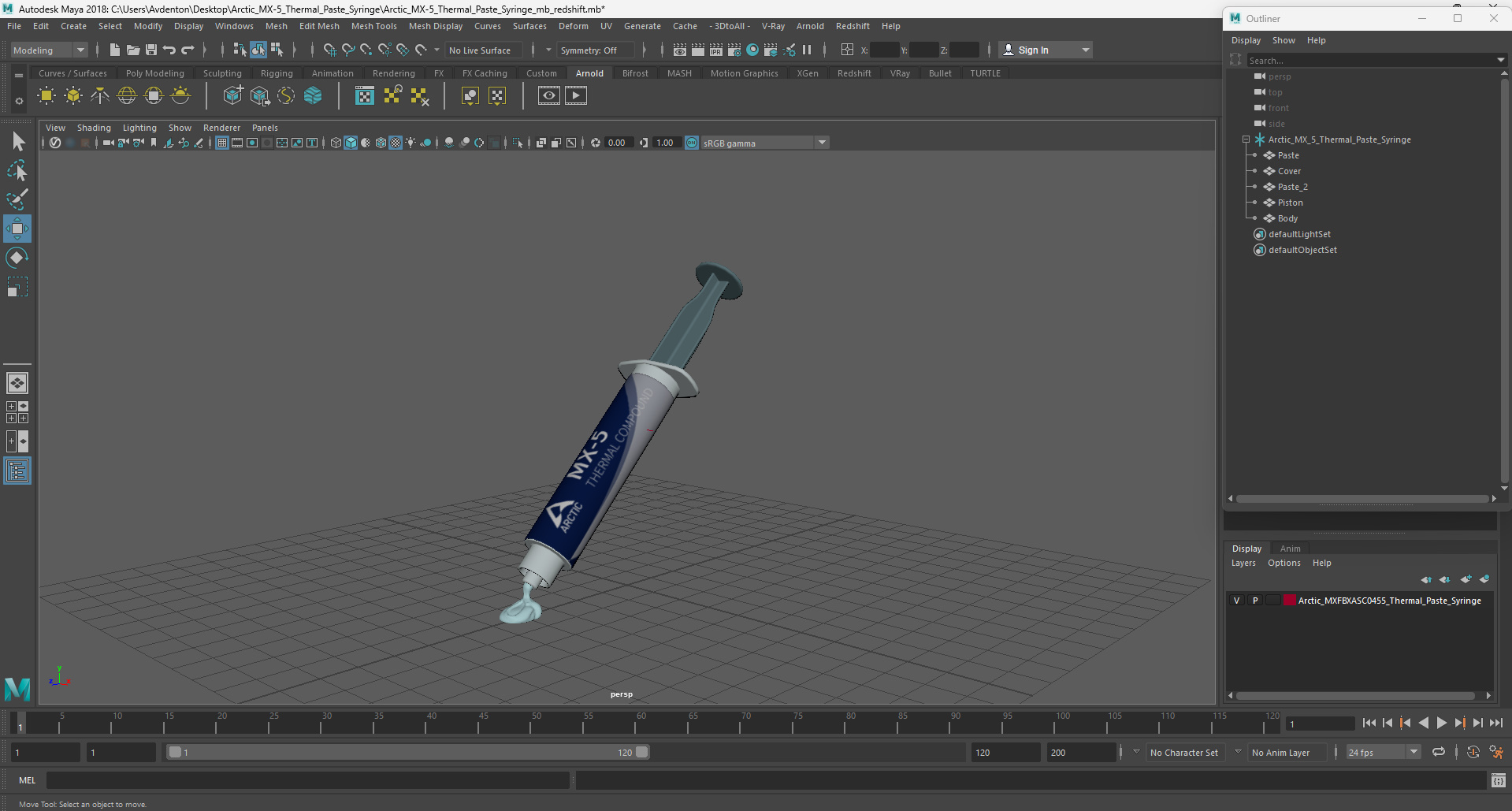Save scene with the disk icon

point(151,50)
